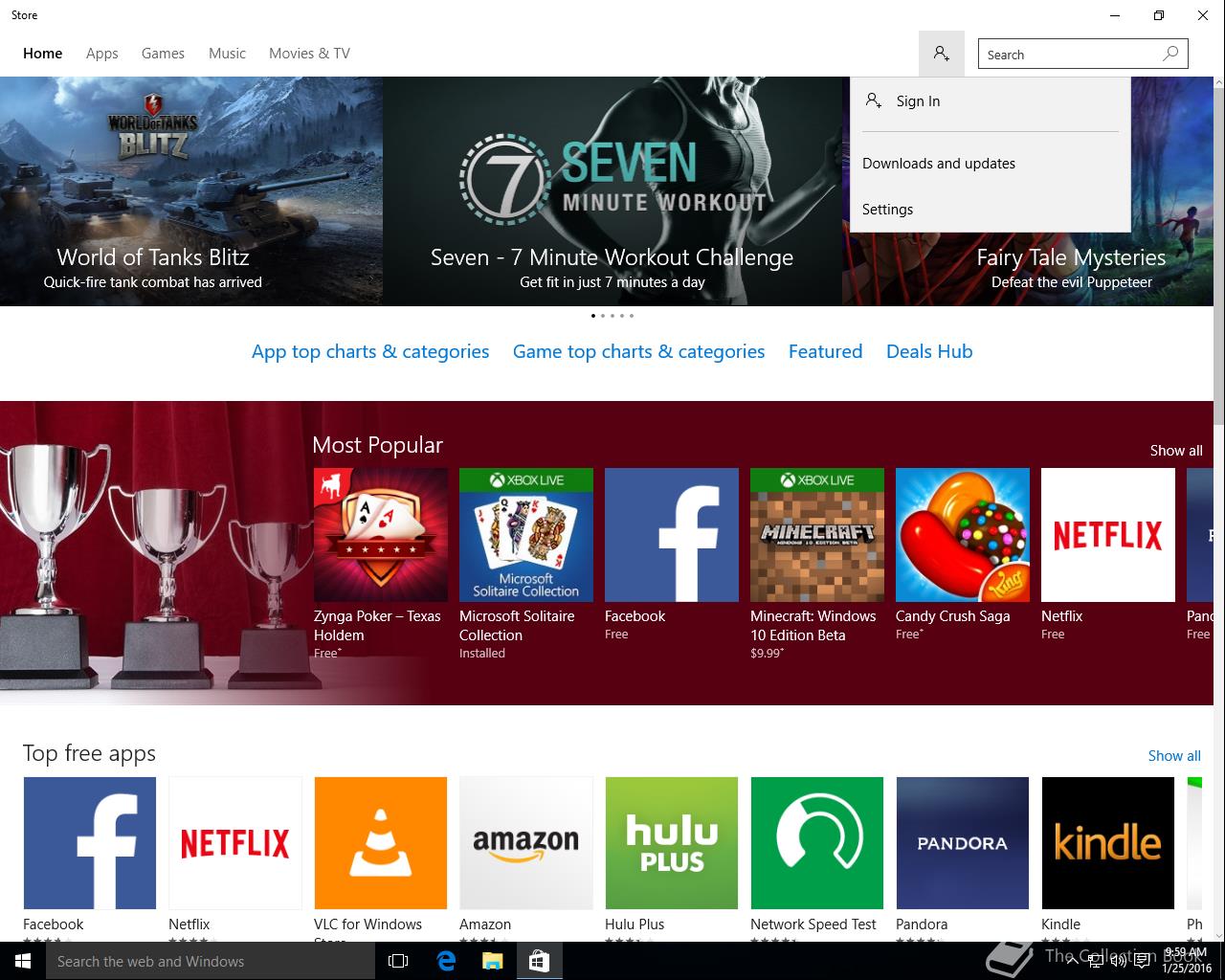Launch Microsoft Edge from taskbar
This screenshot has width=1225, height=980.
pyautogui.click(x=446, y=961)
